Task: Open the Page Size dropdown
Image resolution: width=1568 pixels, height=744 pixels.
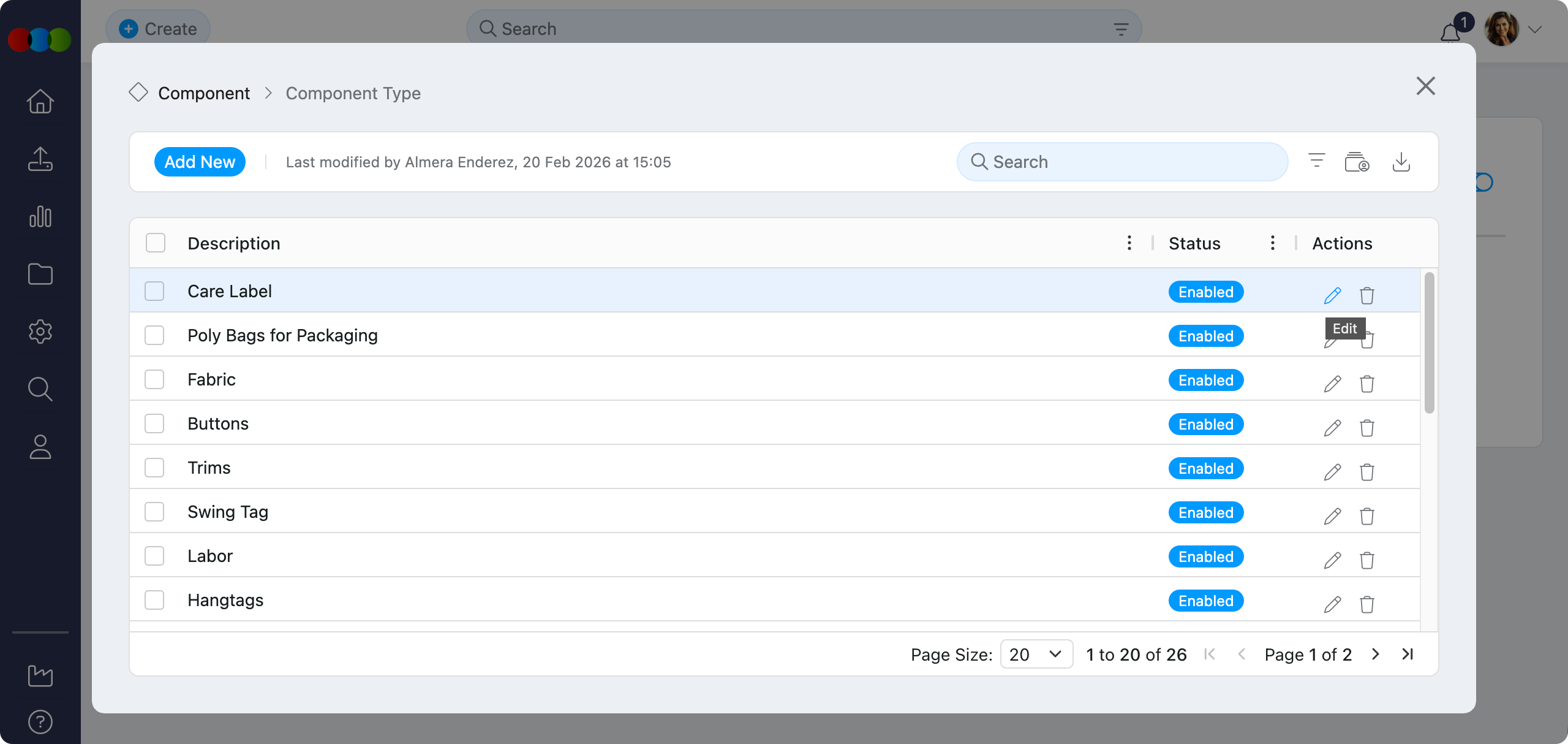Action: coord(1036,654)
